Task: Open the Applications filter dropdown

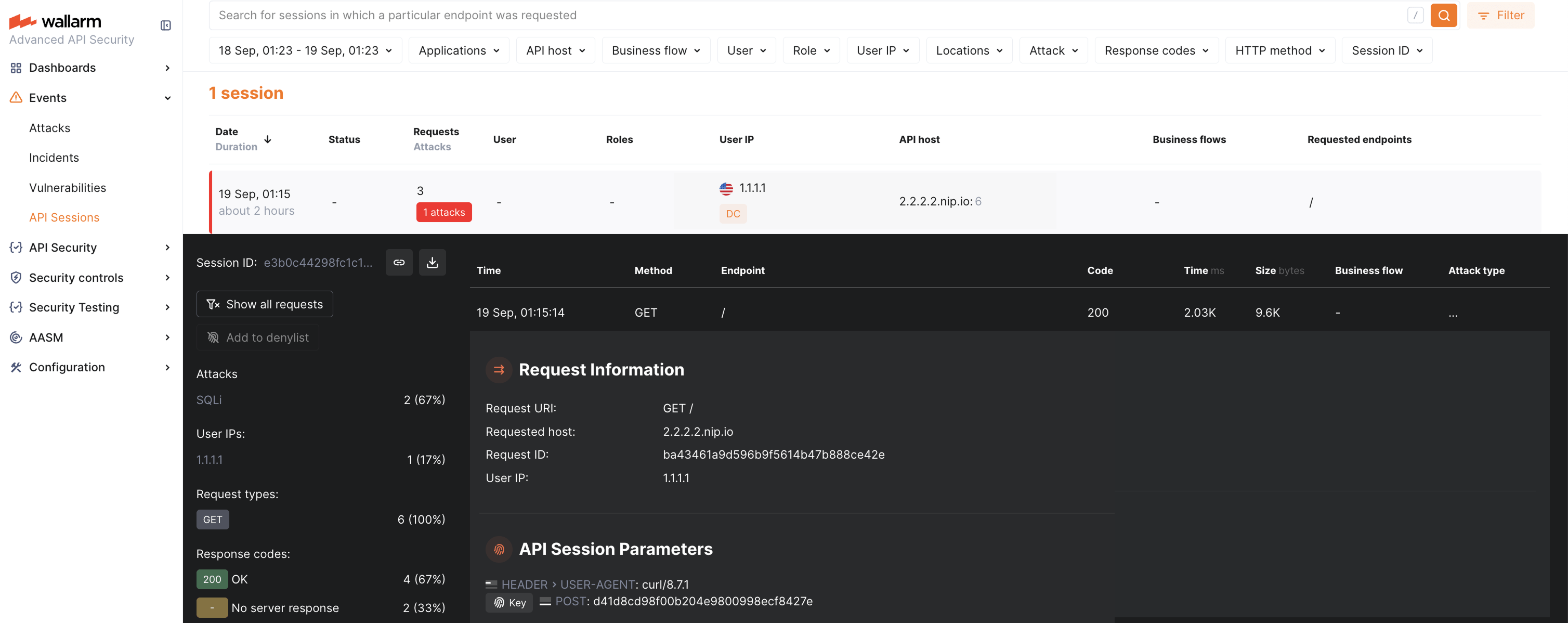Action: pos(459,50)
